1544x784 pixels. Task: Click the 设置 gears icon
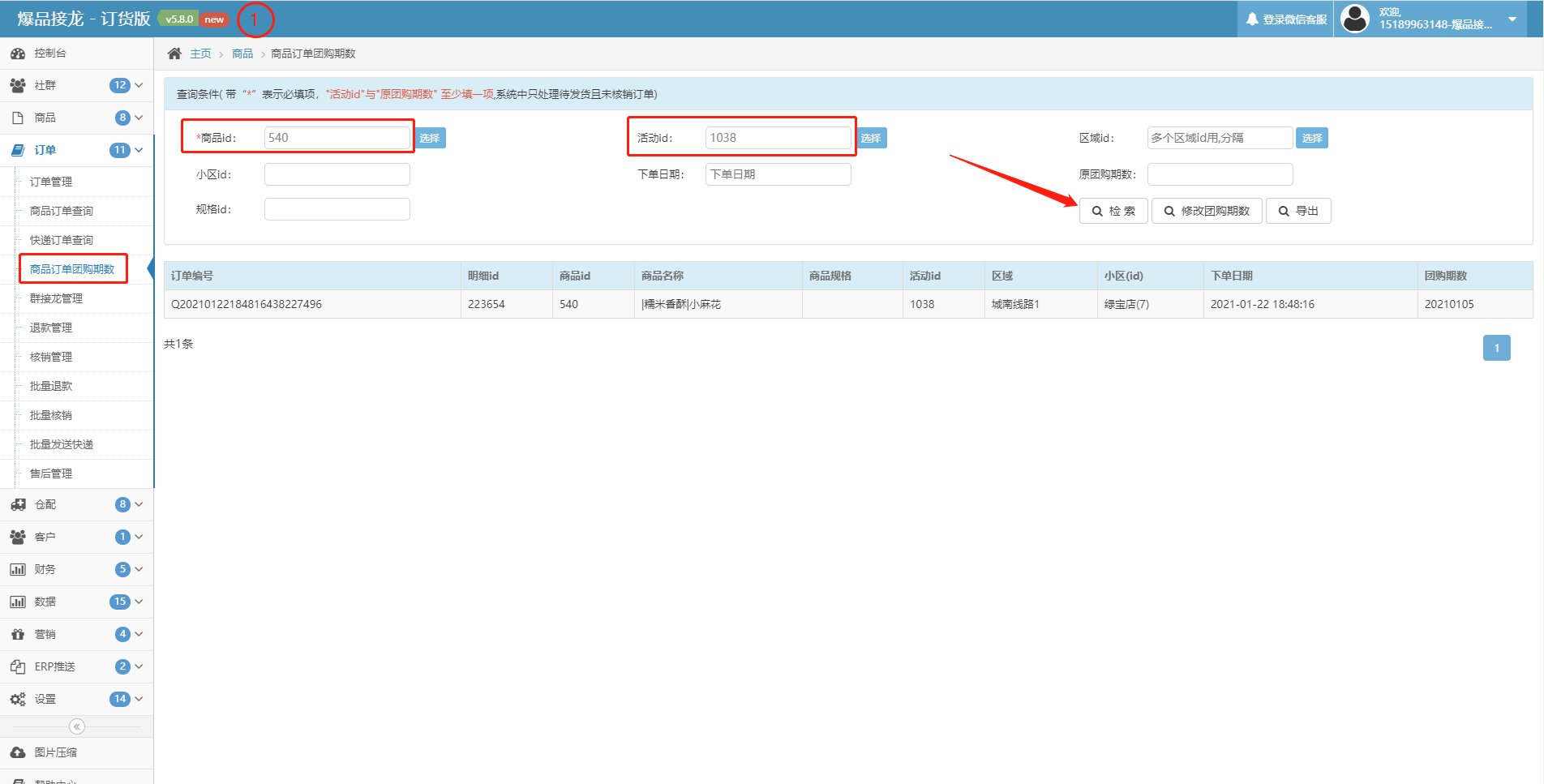click(x=18, y=699)
